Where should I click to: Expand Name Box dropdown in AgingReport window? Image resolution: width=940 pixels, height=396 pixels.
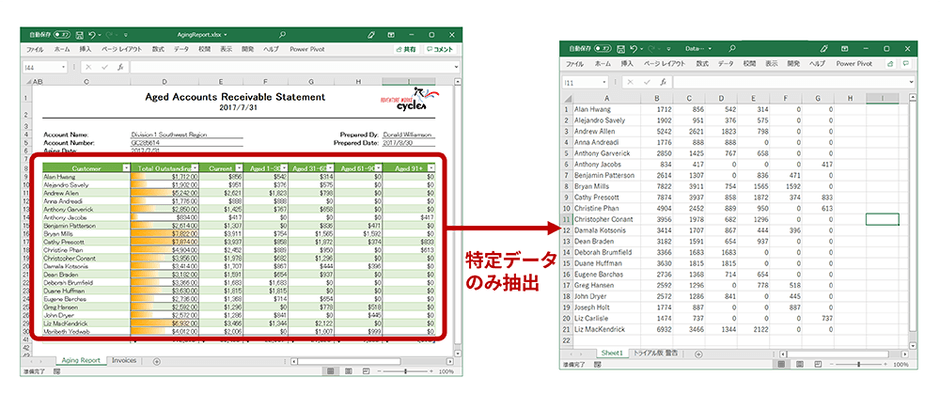point(63,68)
